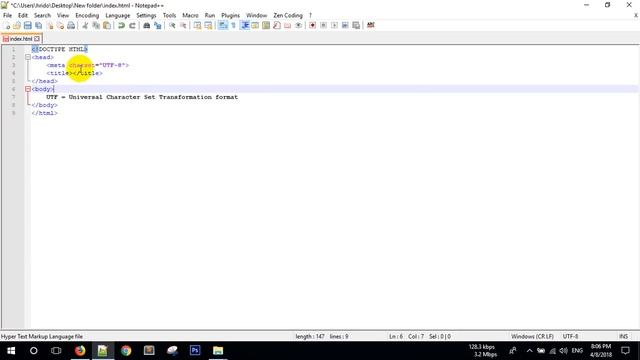Viewport: 640px width, 360px height.
Task: Collapse the body tag fold marker
Action: click(28, 89)
